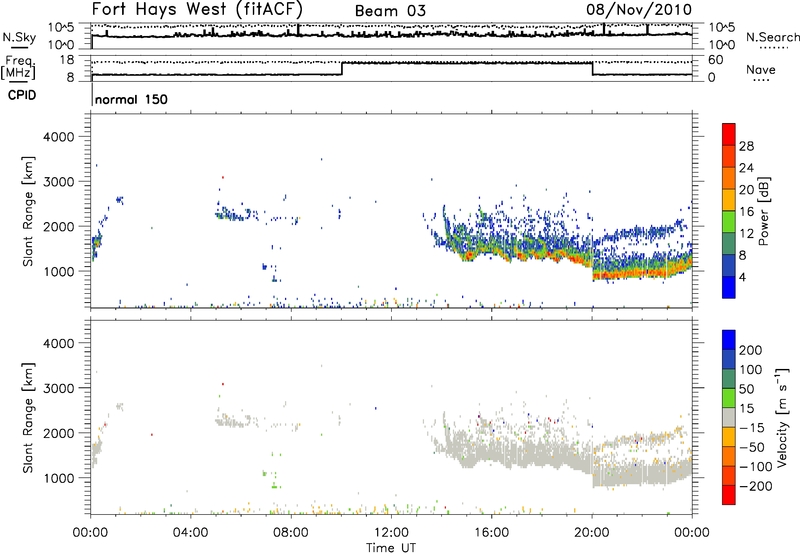Click "4000" on the power panel axis
800x554 pixels.
[x=59, y=137]
